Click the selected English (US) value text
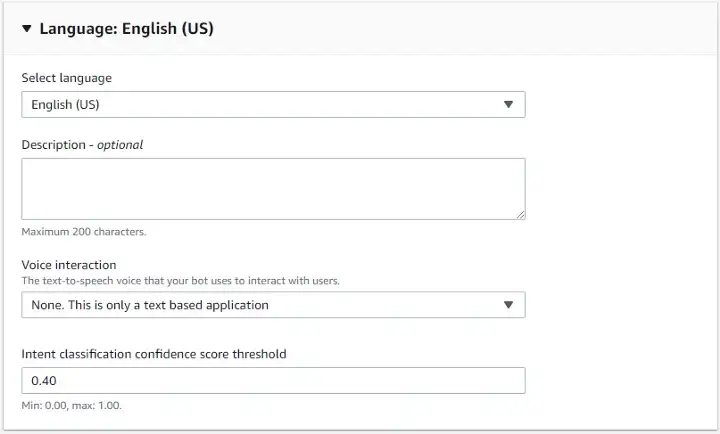This screenshot has width=720, height=434. (x=66, y=104)
